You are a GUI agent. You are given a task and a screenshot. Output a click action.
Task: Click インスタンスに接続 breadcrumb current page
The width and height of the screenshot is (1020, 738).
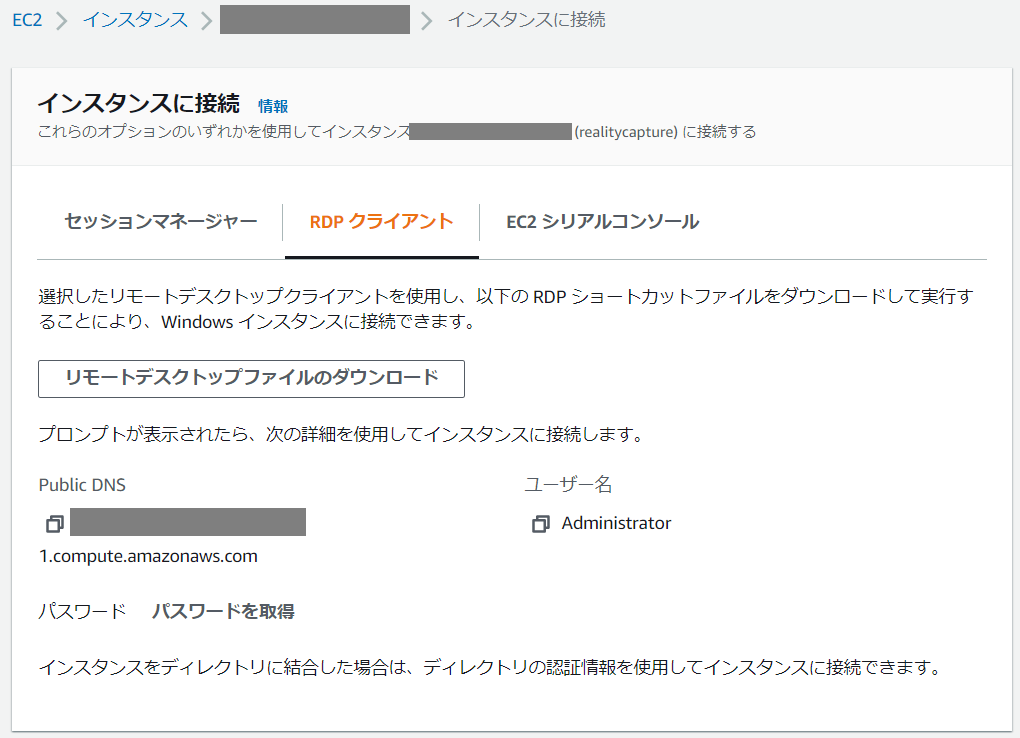[x=526, y=20]
